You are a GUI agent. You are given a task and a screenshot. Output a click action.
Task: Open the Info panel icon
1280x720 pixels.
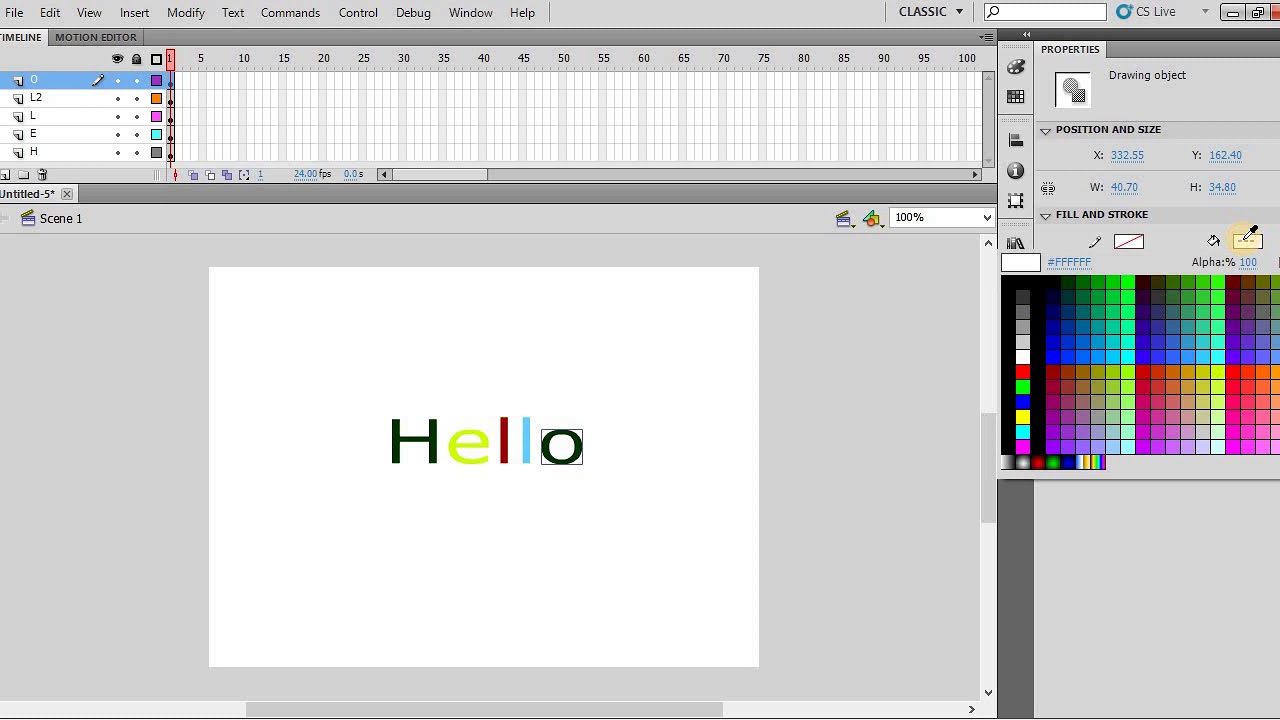point(1016,171)
